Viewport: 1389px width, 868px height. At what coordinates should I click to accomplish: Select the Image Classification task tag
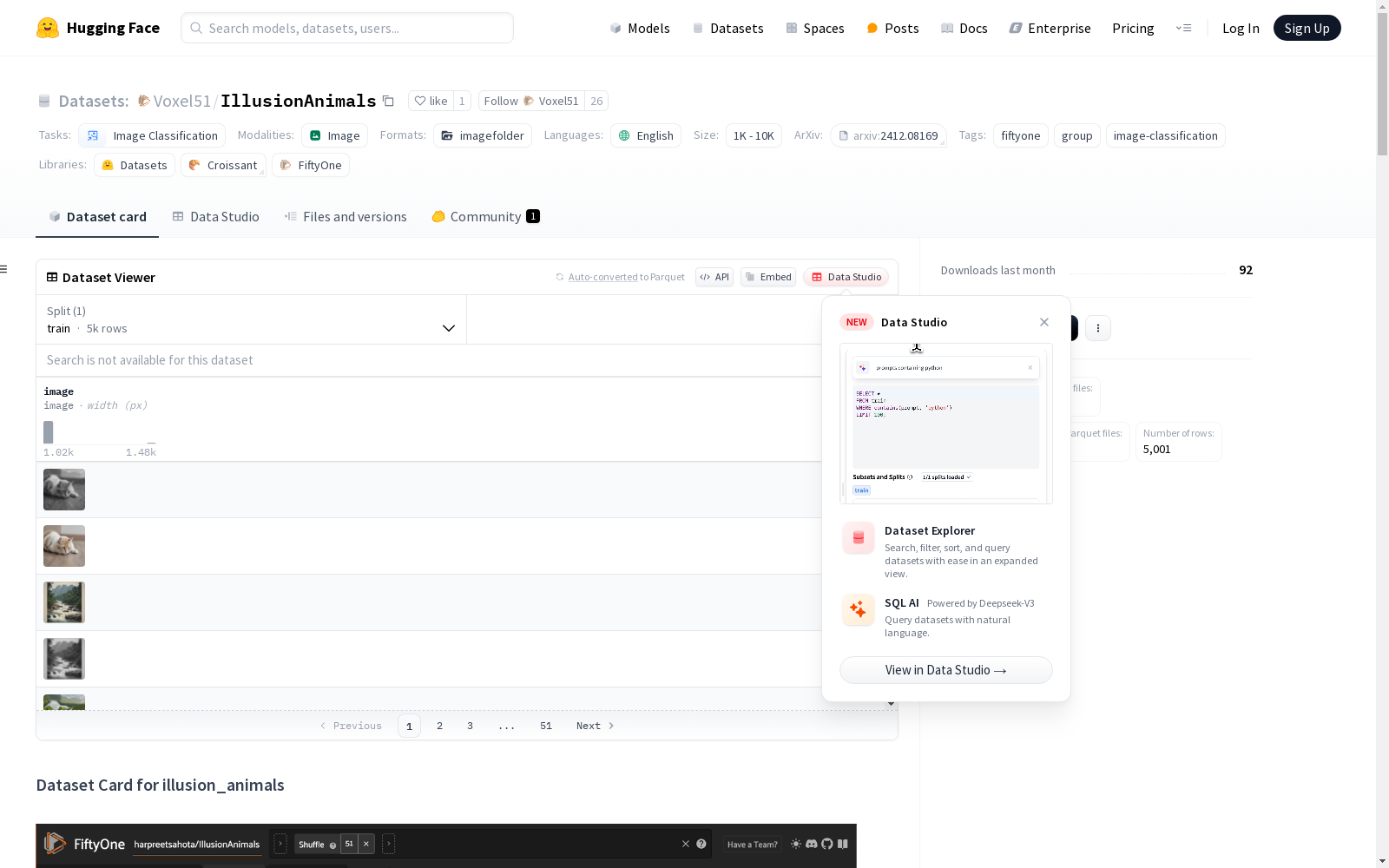coord(152,135)
